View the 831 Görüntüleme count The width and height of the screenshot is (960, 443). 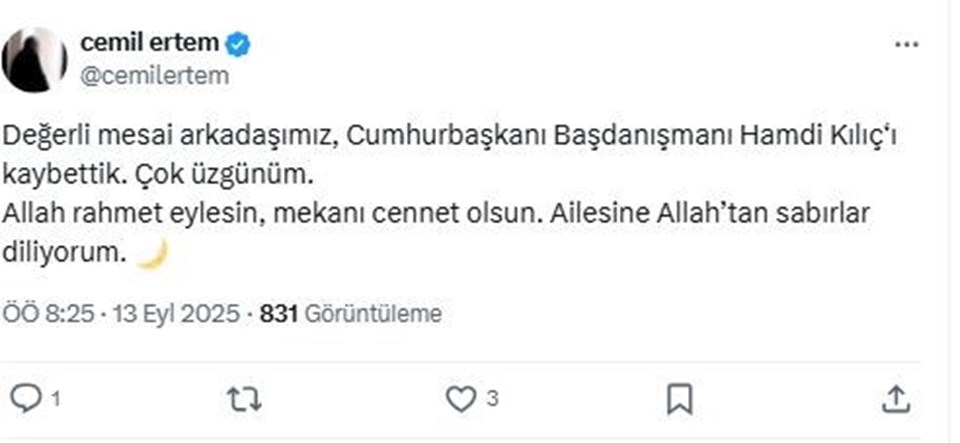(351, 314)
